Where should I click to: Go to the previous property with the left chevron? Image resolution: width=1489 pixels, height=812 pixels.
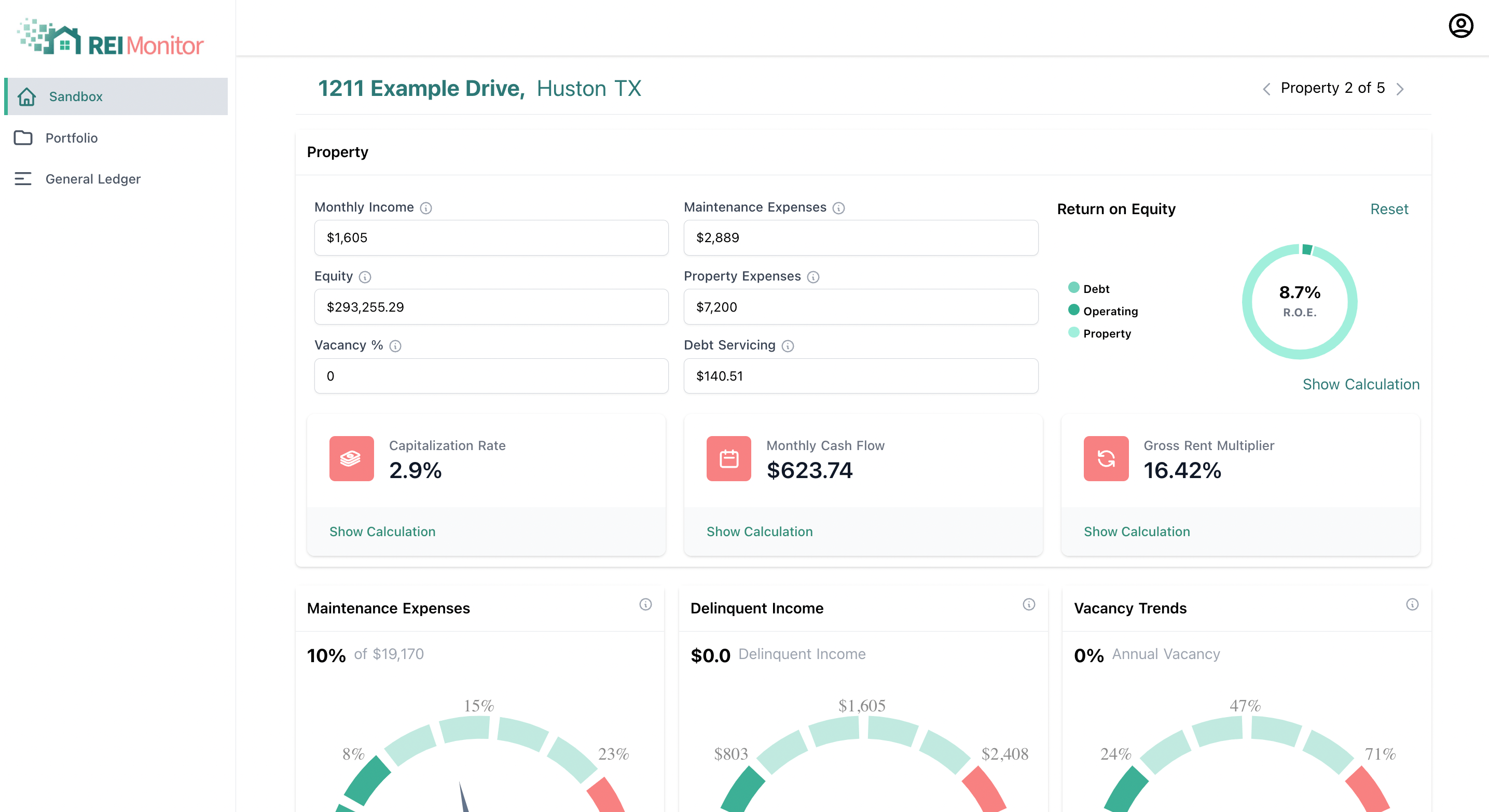(x=1266, y=89)
